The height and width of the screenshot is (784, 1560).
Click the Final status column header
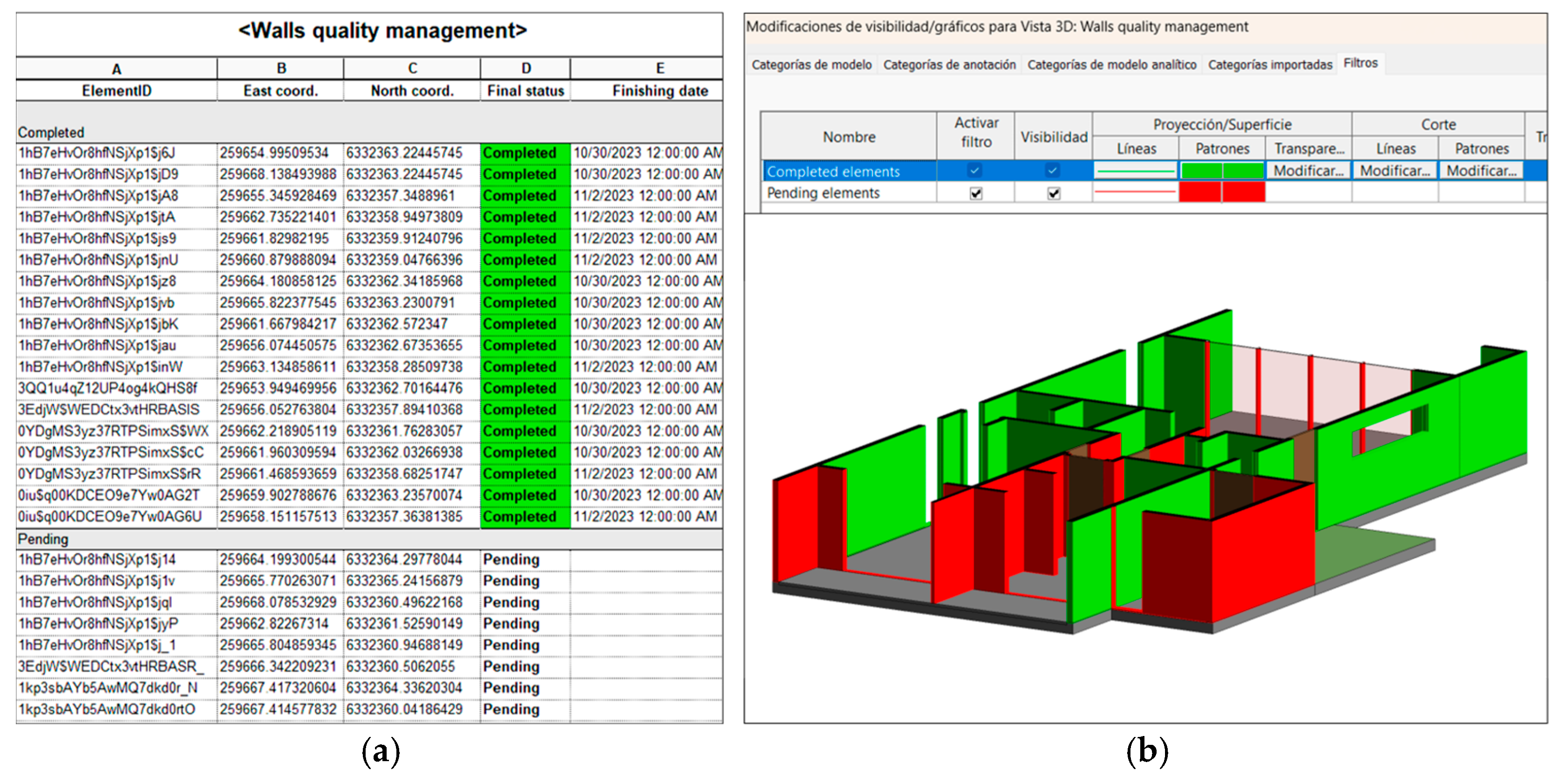point(525,91)
